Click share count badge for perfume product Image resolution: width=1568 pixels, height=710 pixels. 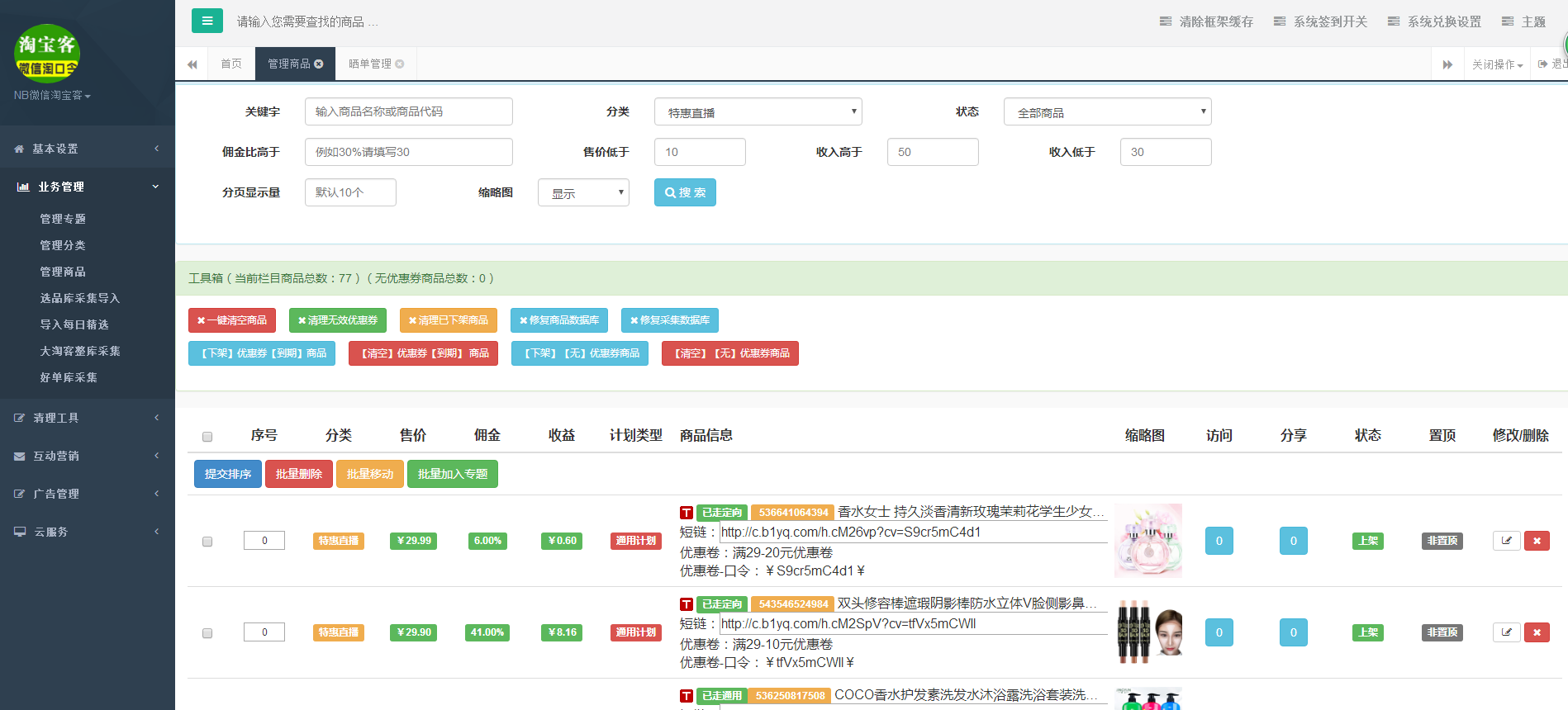pos(1294,541)
